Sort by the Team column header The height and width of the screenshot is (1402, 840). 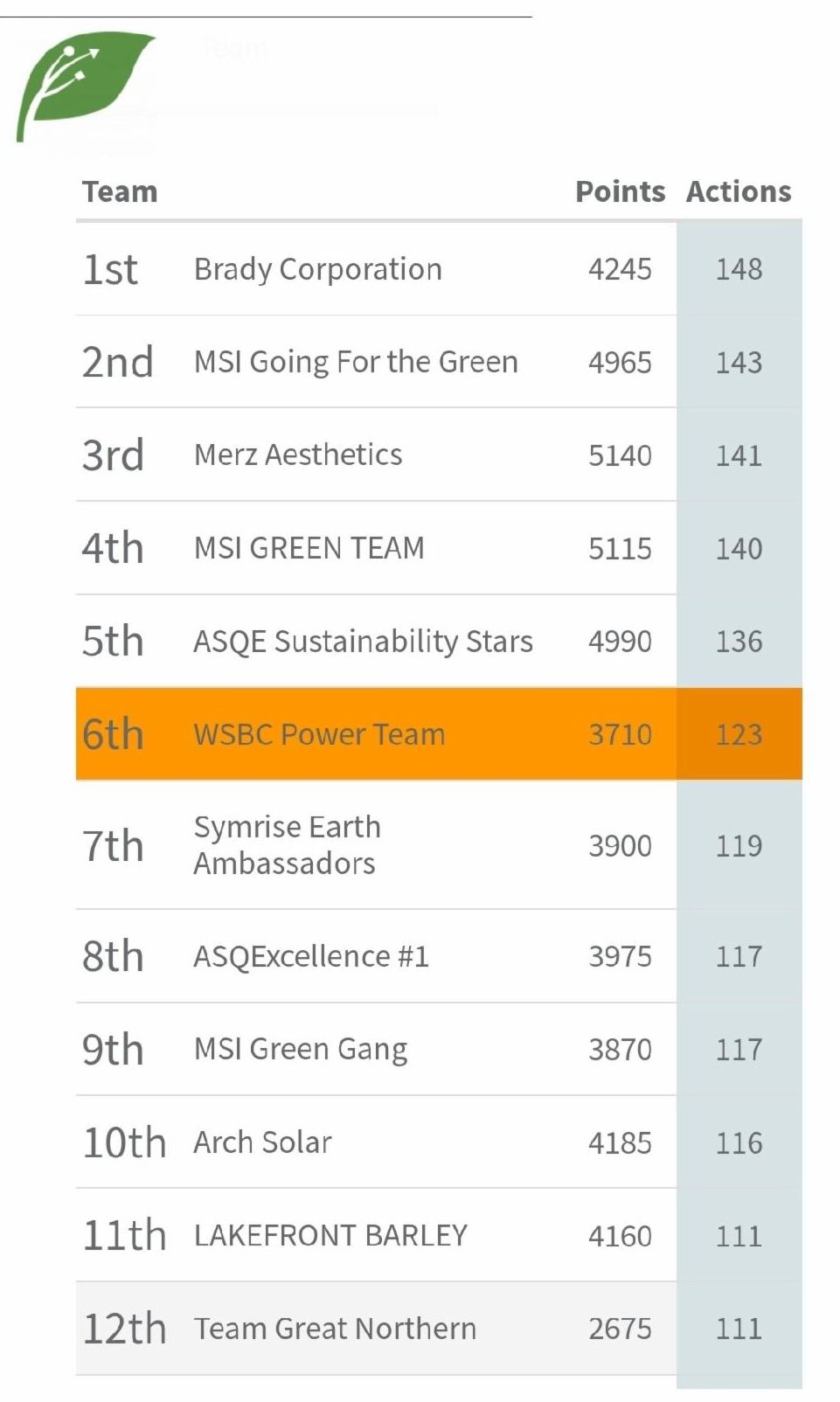pos(120,191)
